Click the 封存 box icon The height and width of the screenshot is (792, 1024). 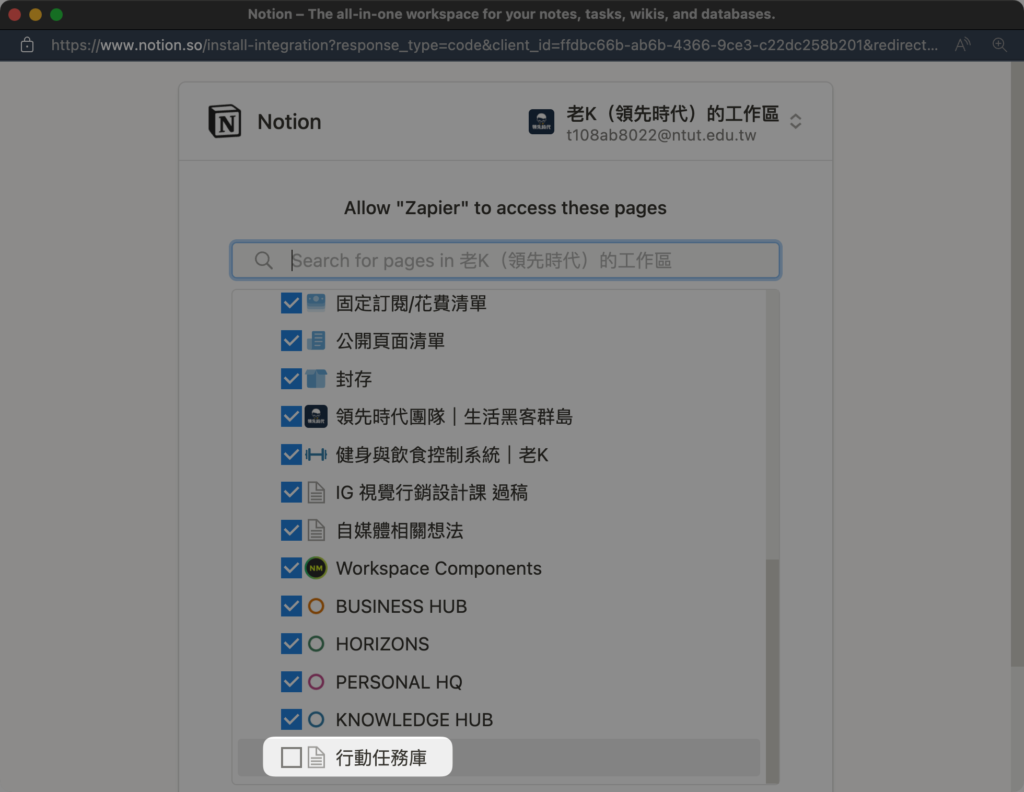(x=316, y=379)
